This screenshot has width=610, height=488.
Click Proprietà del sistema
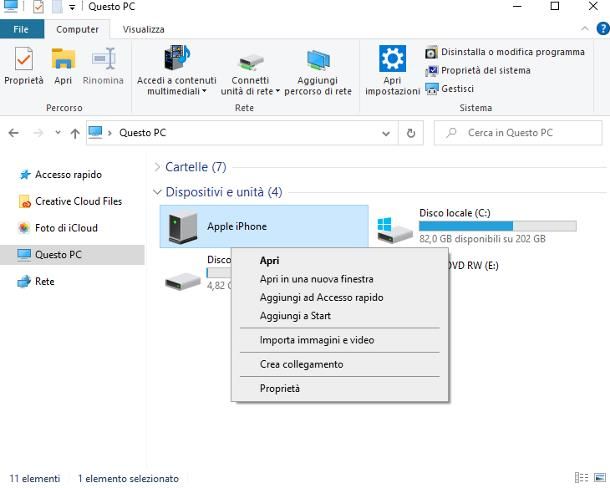pos(478,70)
